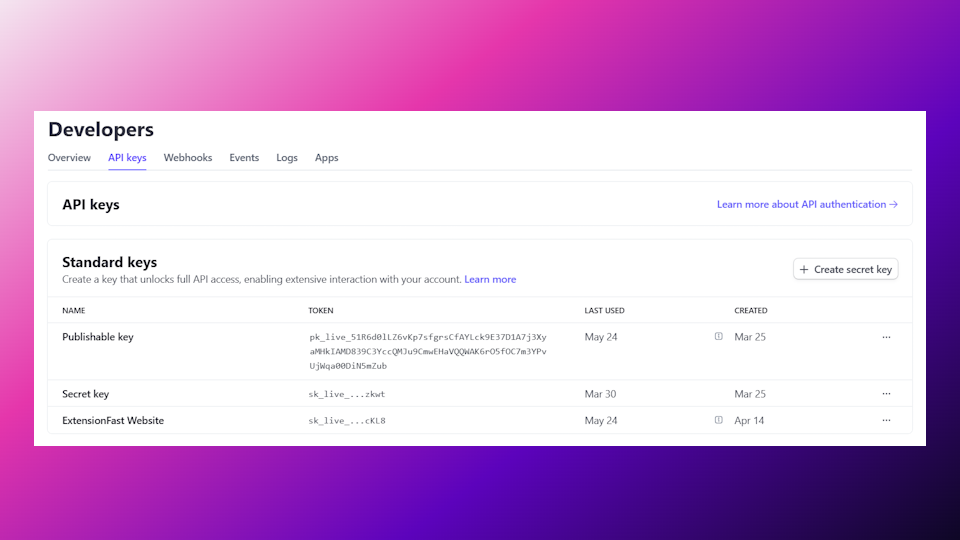The height and width of the screenshot is (540, 960).
Task: Click the LAST USED column header
Action: coord(604,310)
